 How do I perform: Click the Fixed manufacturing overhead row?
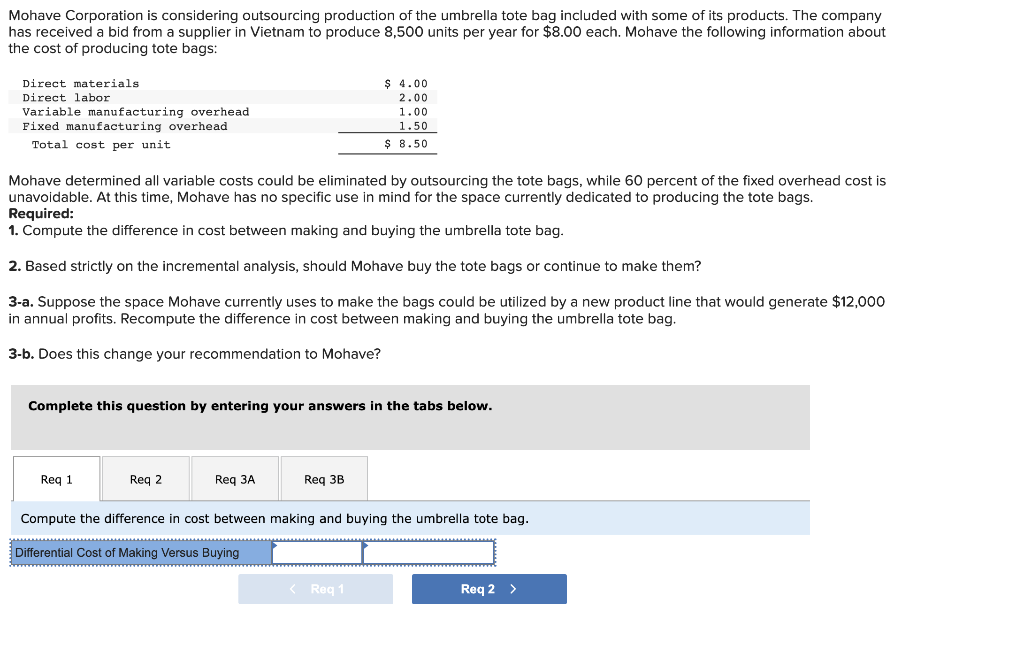pos(200,125)
